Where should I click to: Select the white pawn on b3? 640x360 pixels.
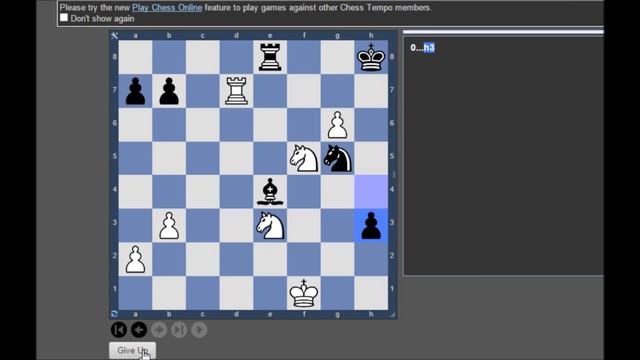(x=169, y=225)
